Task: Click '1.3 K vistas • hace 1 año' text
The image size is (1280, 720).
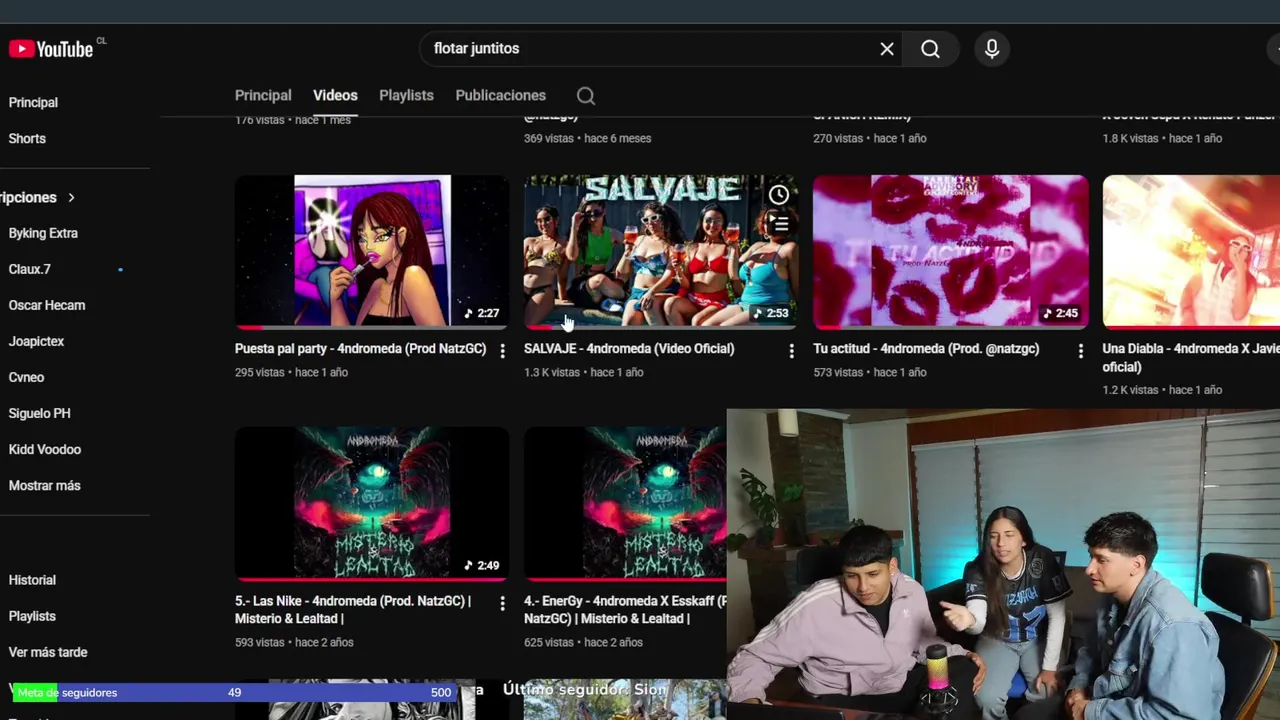Action: tap(584, 372)
